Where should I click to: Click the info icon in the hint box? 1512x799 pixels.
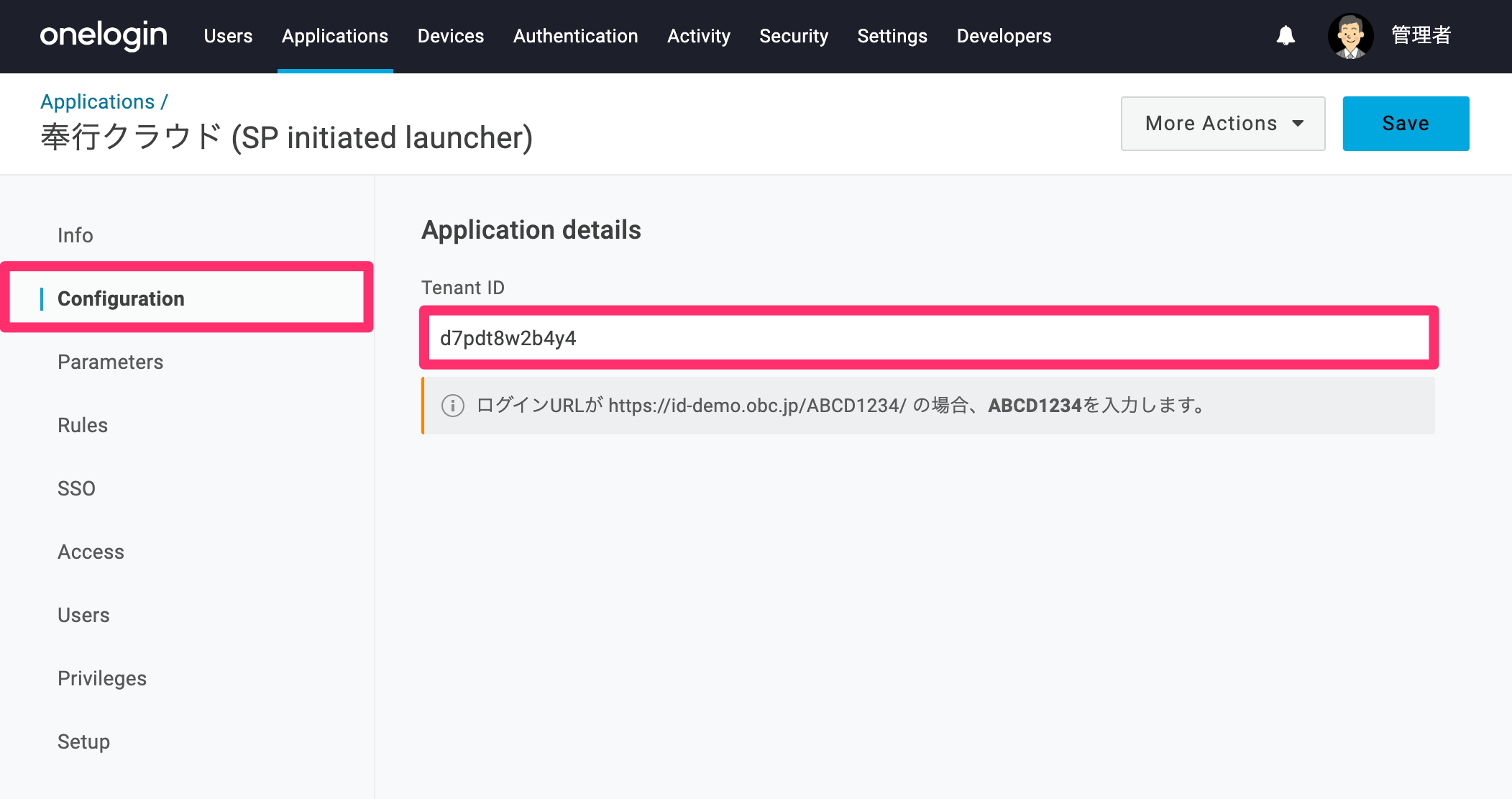click(x=452, y=406)
